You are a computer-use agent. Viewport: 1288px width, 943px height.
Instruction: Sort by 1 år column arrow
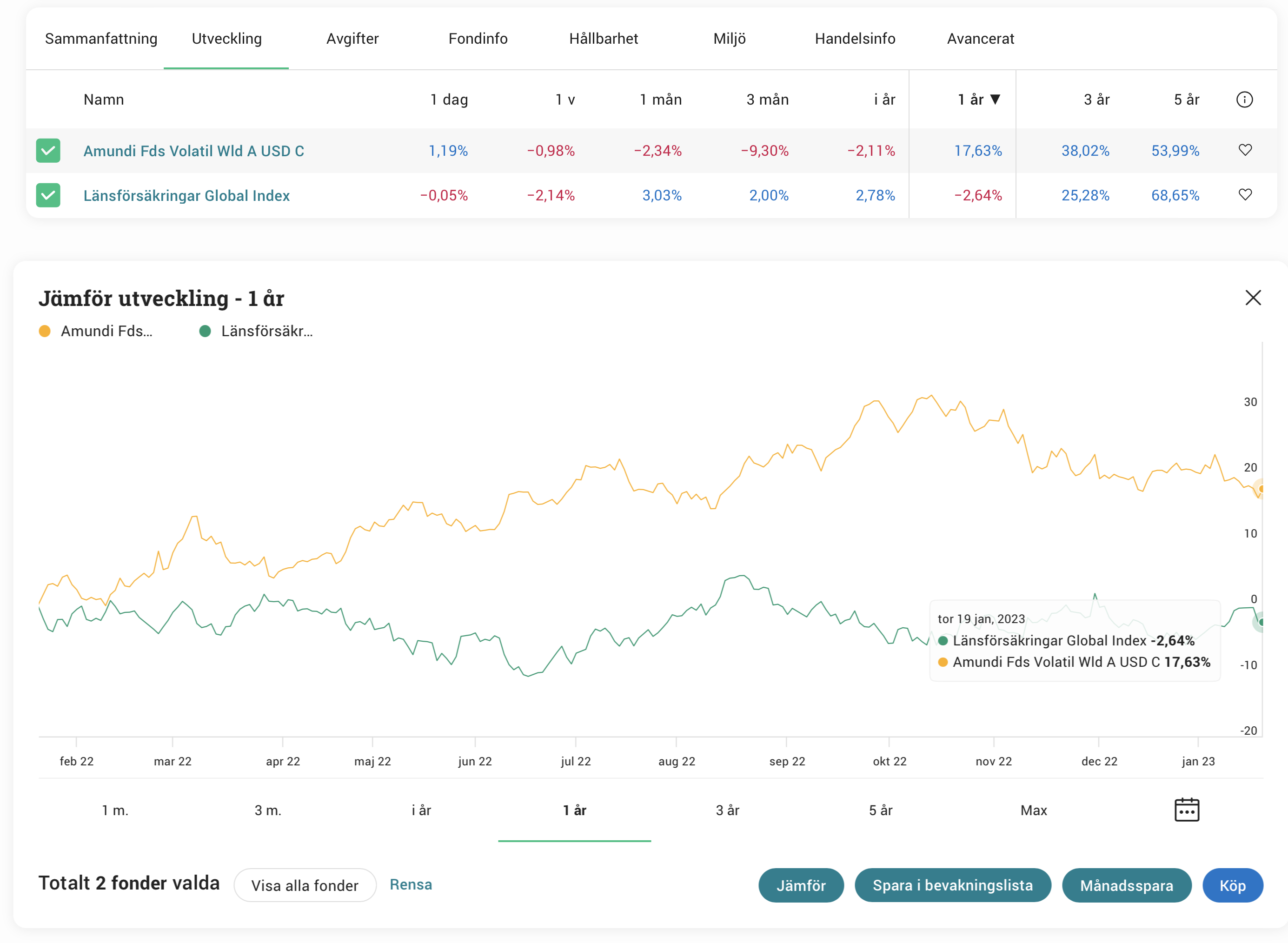[x=995, y=100]
